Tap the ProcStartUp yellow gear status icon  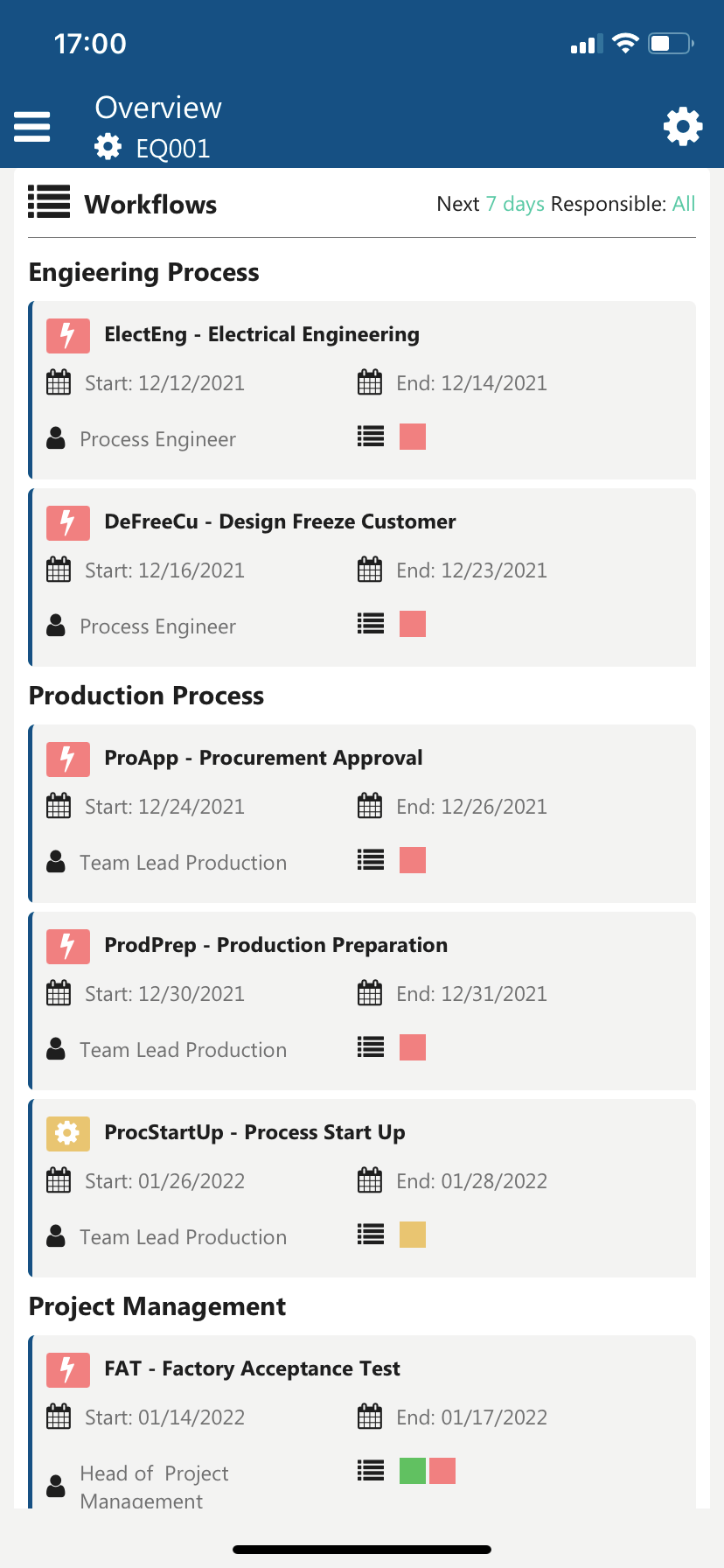coord(67,1133)
